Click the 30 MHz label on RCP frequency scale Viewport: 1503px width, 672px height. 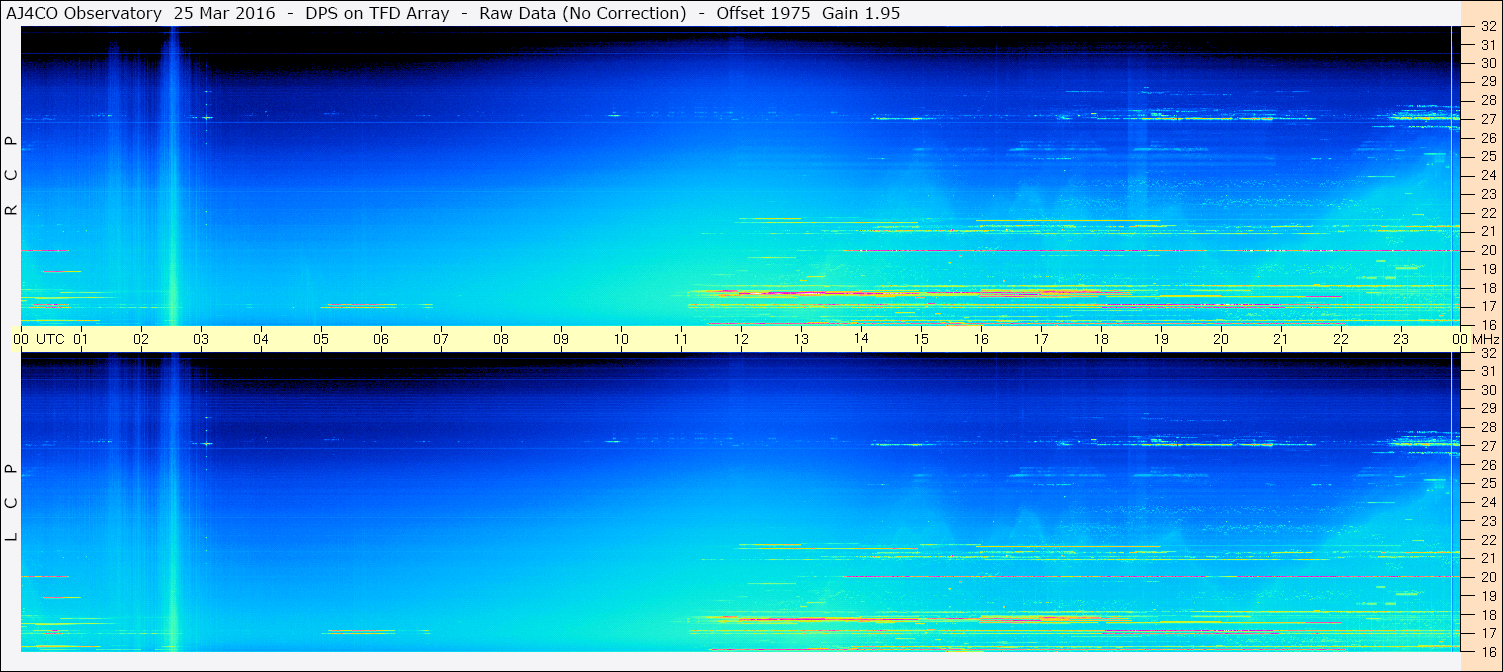pyautogui.click(x=1488, y=64)
